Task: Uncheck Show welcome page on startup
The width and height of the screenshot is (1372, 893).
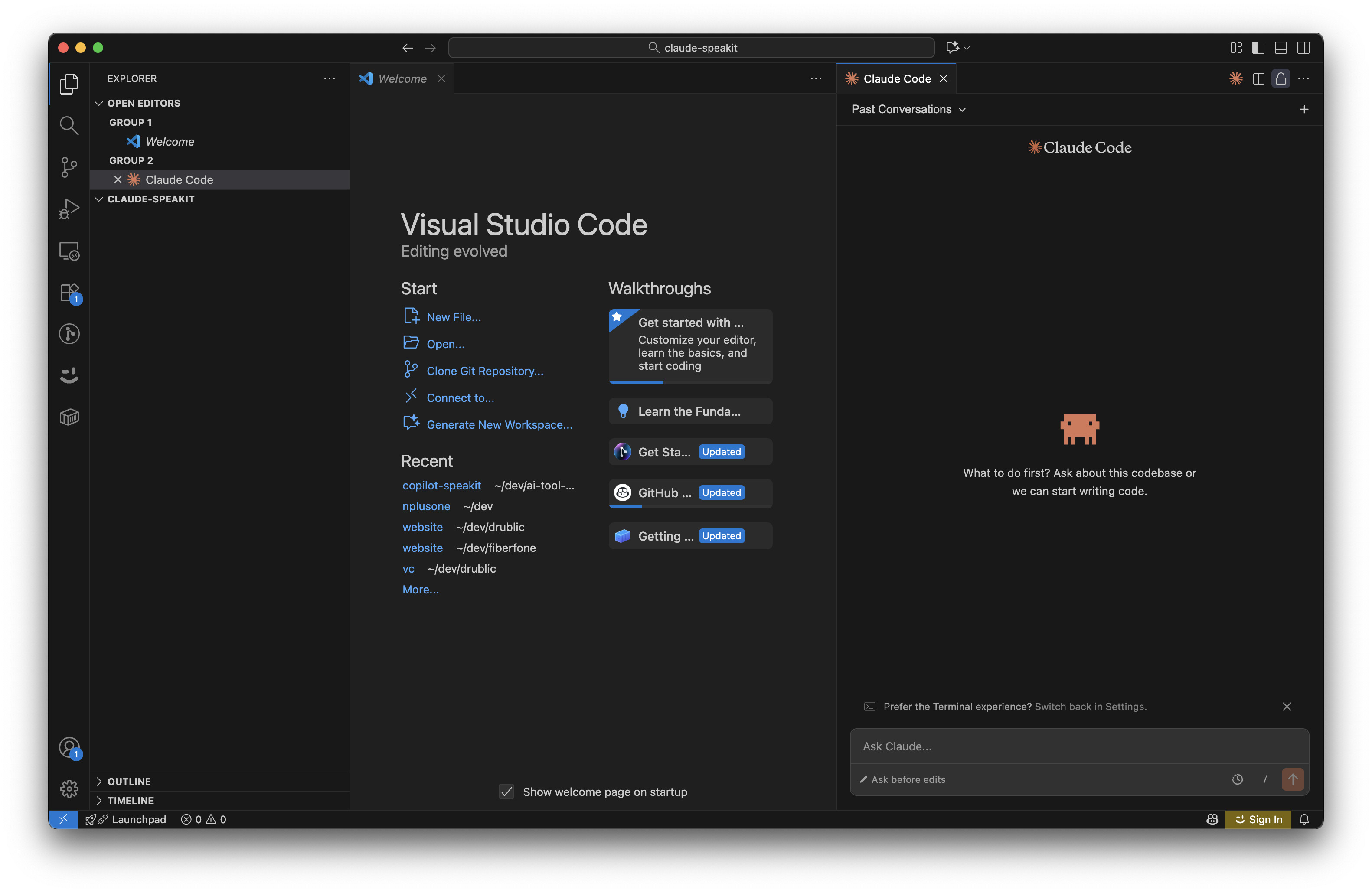Action: pyautogui.click(x=506, y=792)
